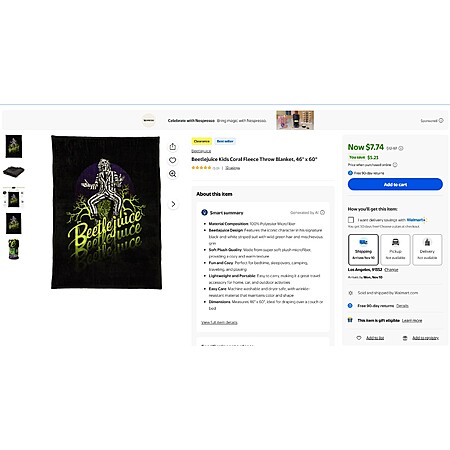Click info icon next to price
Screen dimensions: 450x450
click(401, 148)
